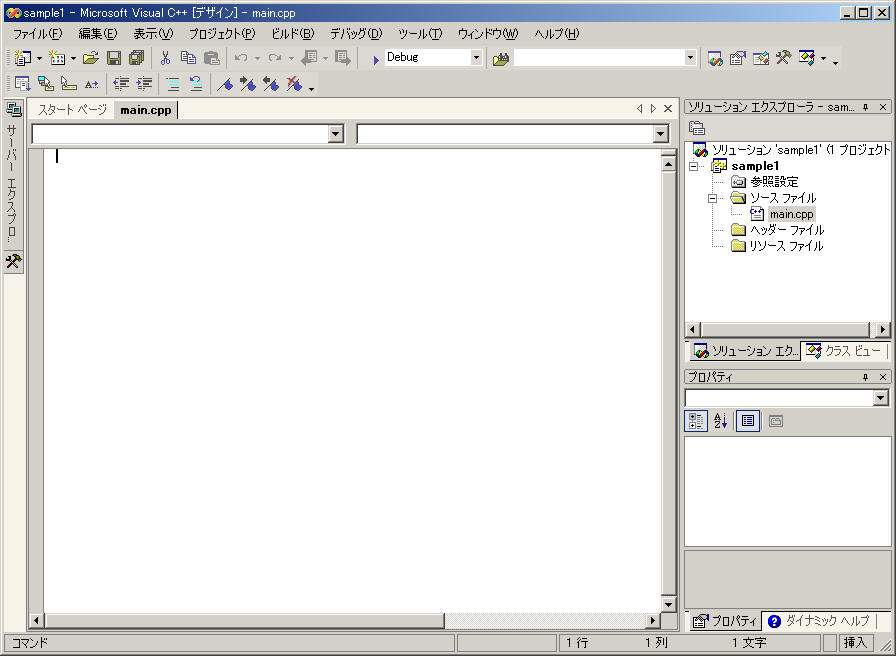Click editor vertical scrollbar down arrow
Screen dimensions: 896x656
[668, 603]
